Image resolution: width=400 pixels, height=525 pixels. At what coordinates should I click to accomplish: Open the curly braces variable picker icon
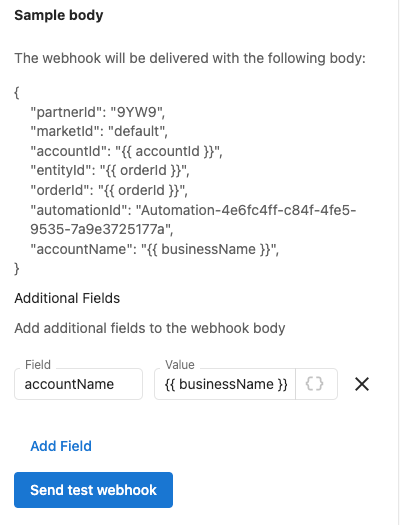(315, 384)
